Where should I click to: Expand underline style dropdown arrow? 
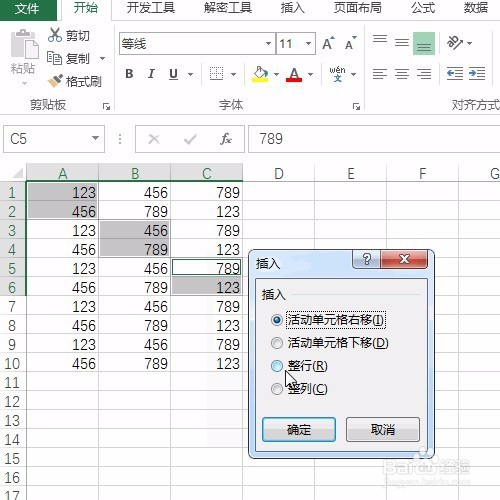(x=190, y=74)
